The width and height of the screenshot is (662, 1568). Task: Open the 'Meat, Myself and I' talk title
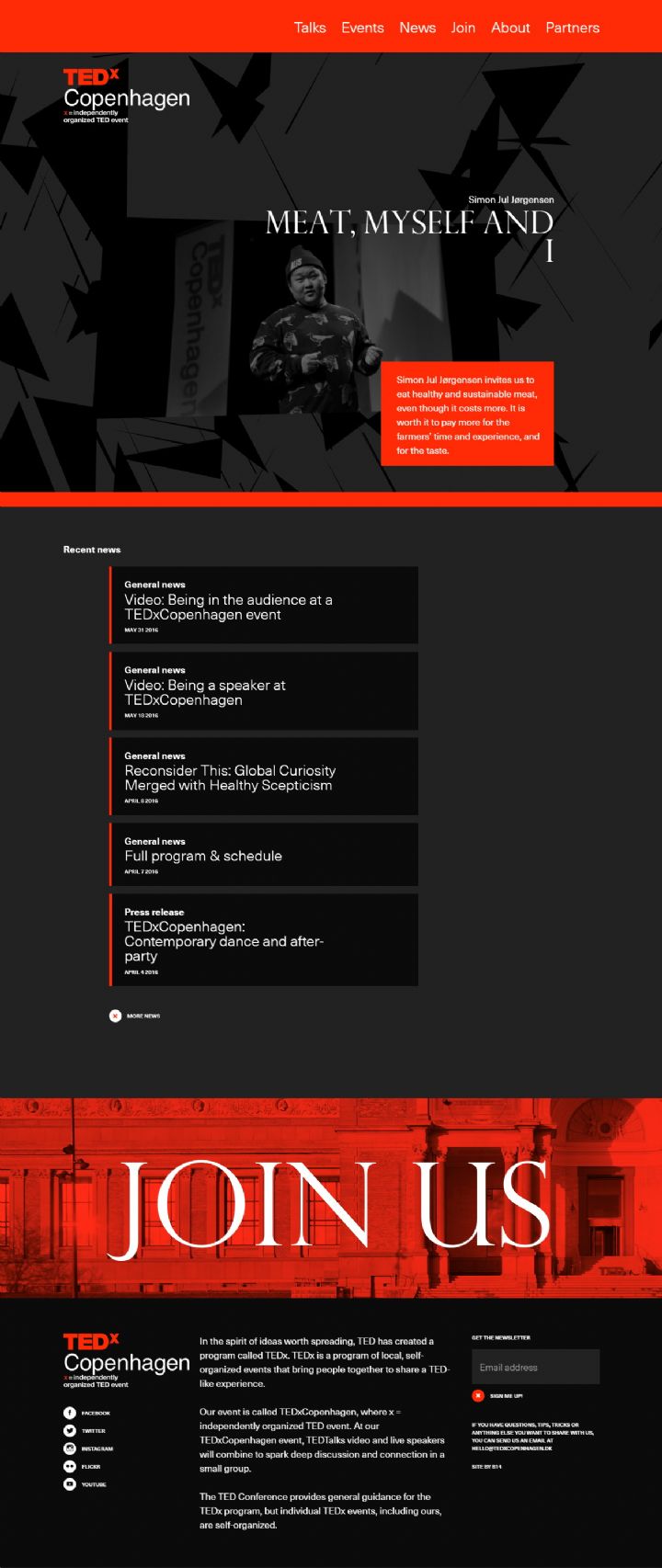[410, 236]
